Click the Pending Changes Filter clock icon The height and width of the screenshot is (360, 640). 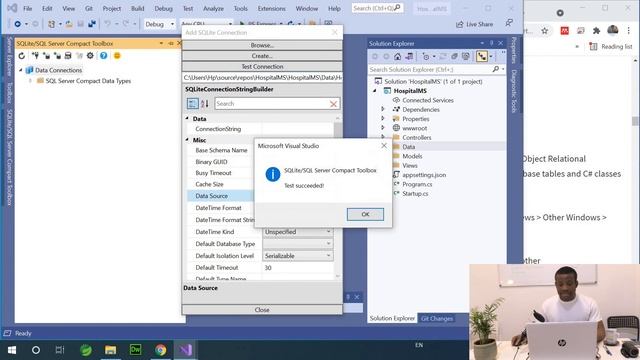click(426, 57)
